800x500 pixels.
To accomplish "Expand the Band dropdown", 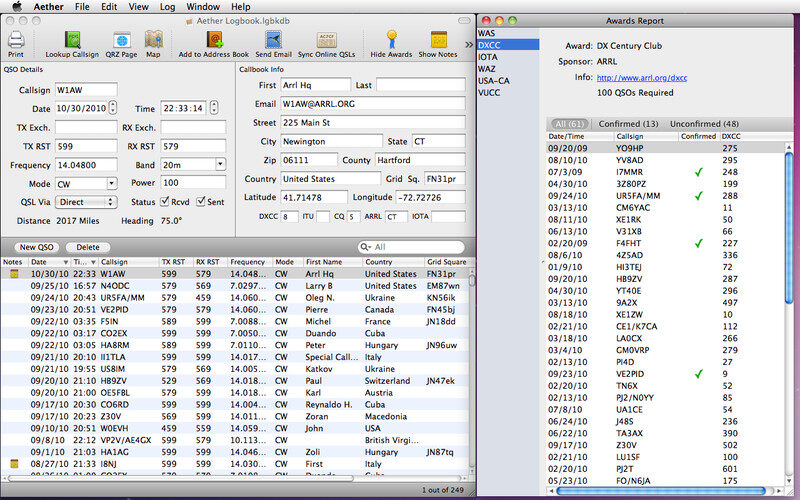I will pos(219,164).
